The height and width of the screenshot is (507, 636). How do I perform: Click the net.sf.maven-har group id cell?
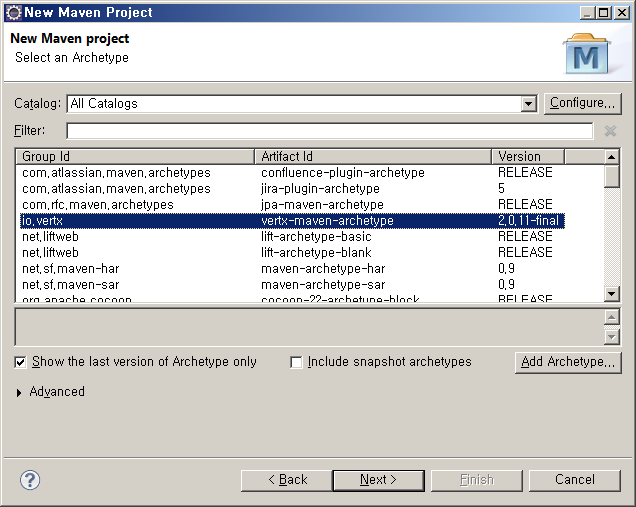pos(71,269)
